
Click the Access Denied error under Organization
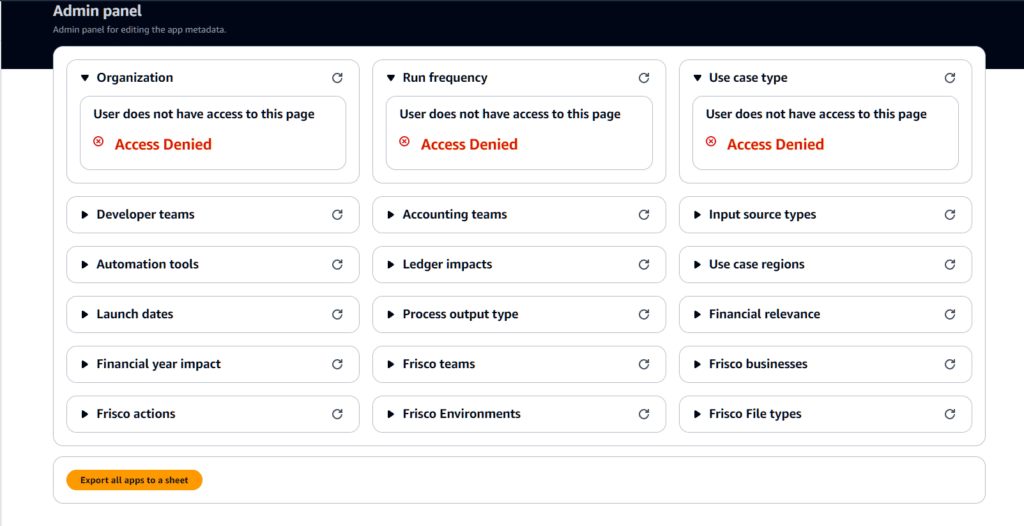tap(163, 144)
